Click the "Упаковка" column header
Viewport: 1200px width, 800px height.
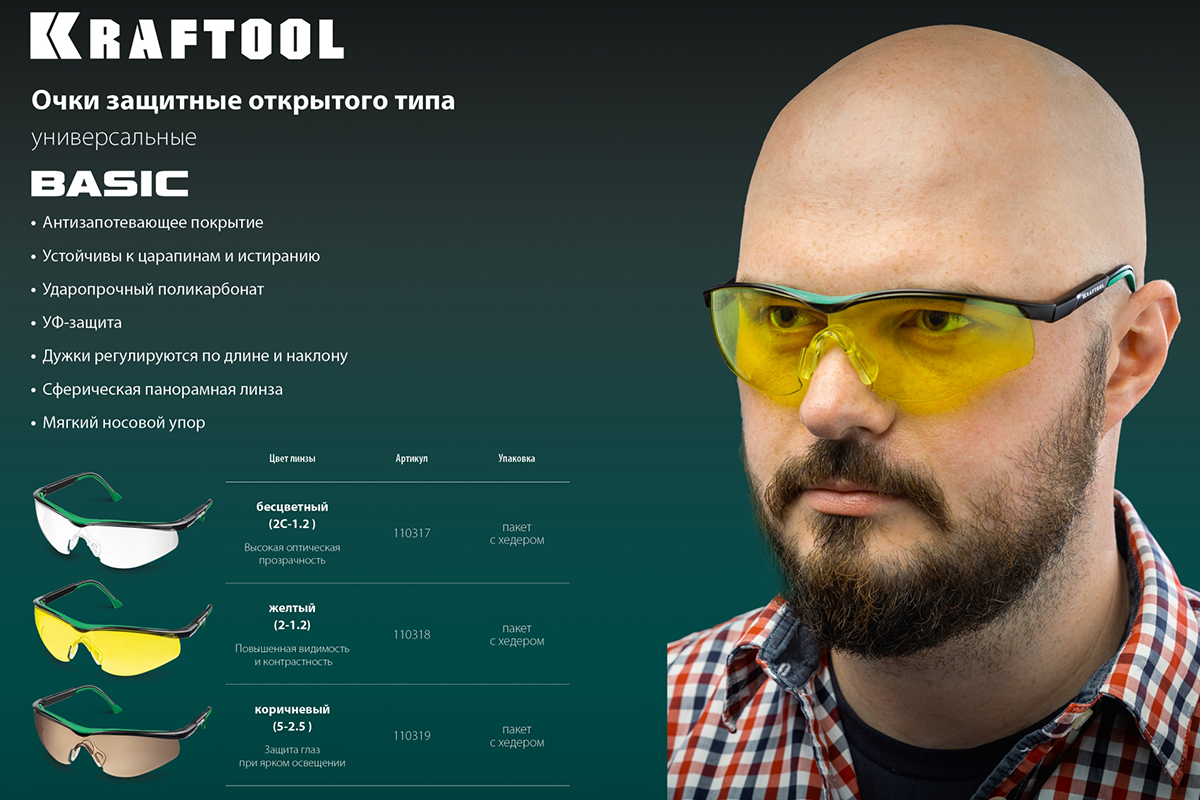pos(516,459)
